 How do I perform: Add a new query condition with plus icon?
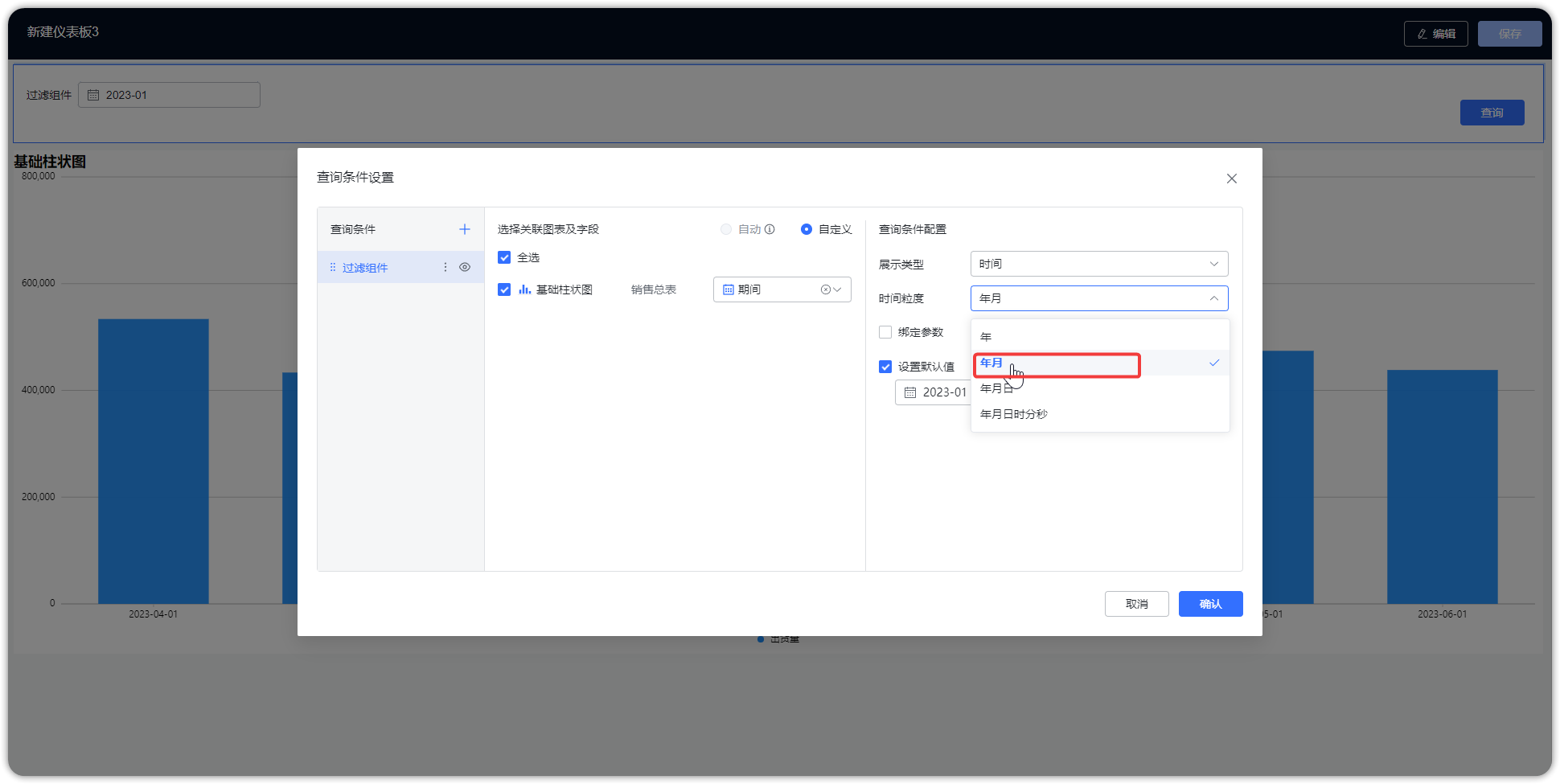point(464,229)
